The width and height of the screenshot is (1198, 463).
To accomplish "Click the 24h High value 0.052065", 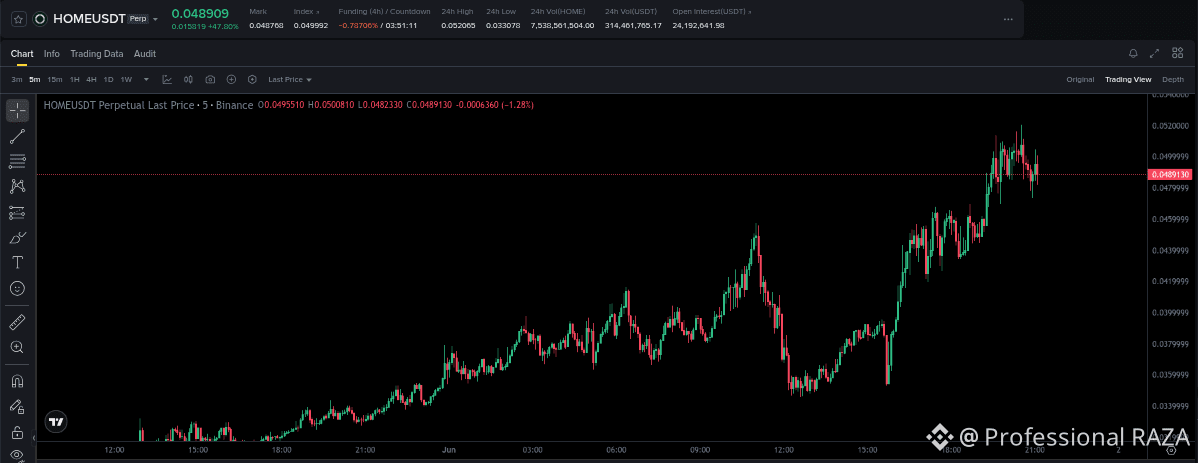I will tap(458, 26).
